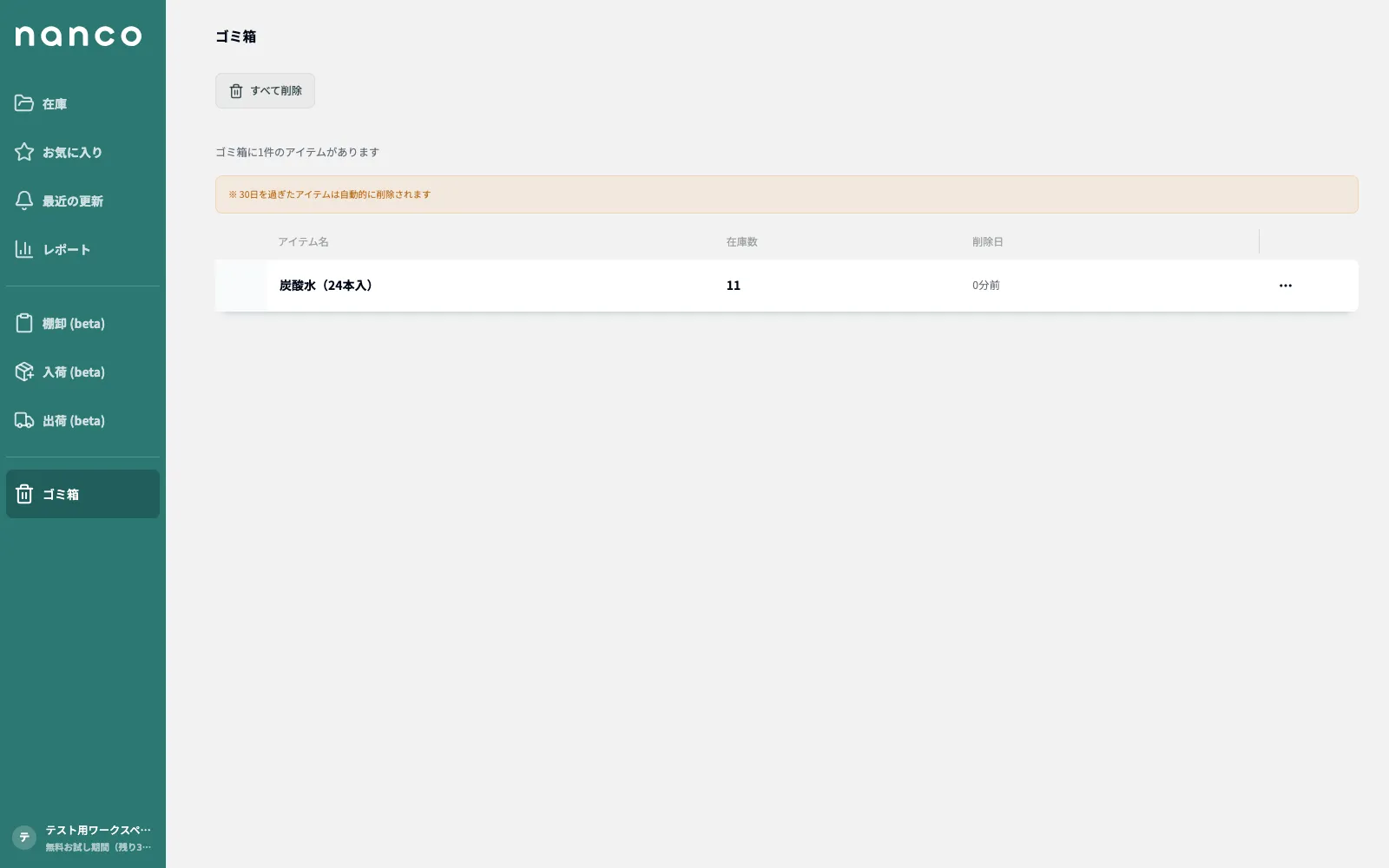Click ゴミ箱に1件のアイテムがあります text

click(x=298, y=152)
